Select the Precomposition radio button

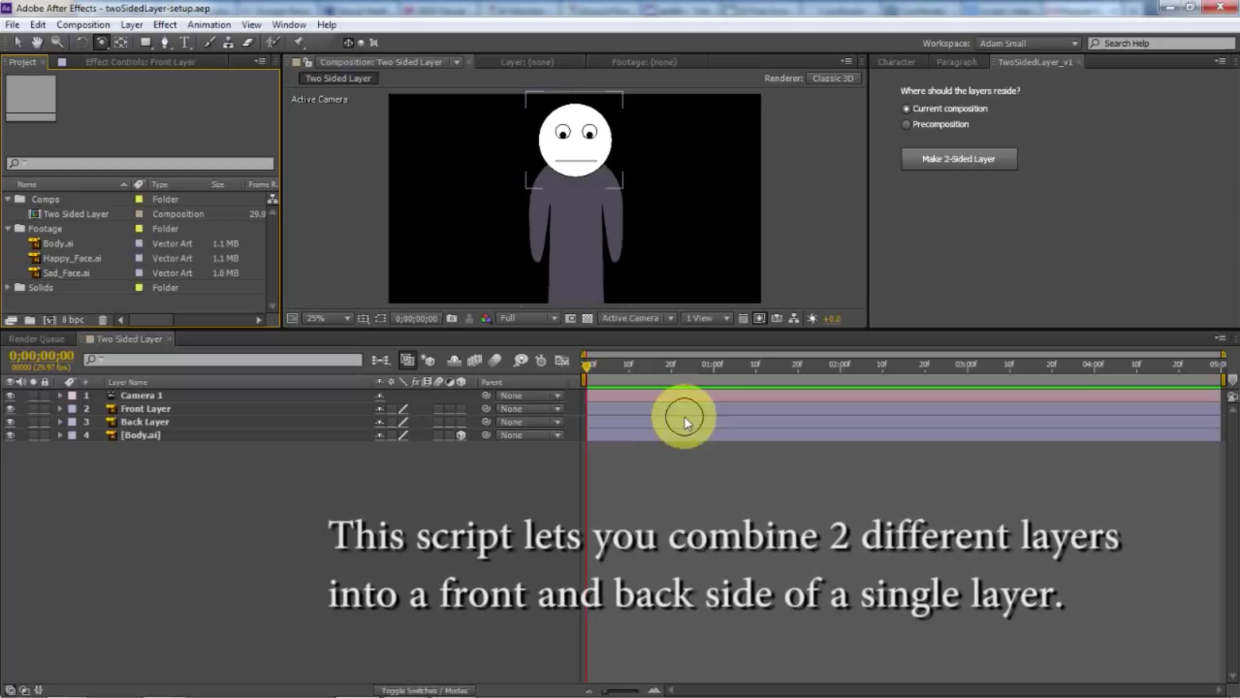click(x=906, y=124)
